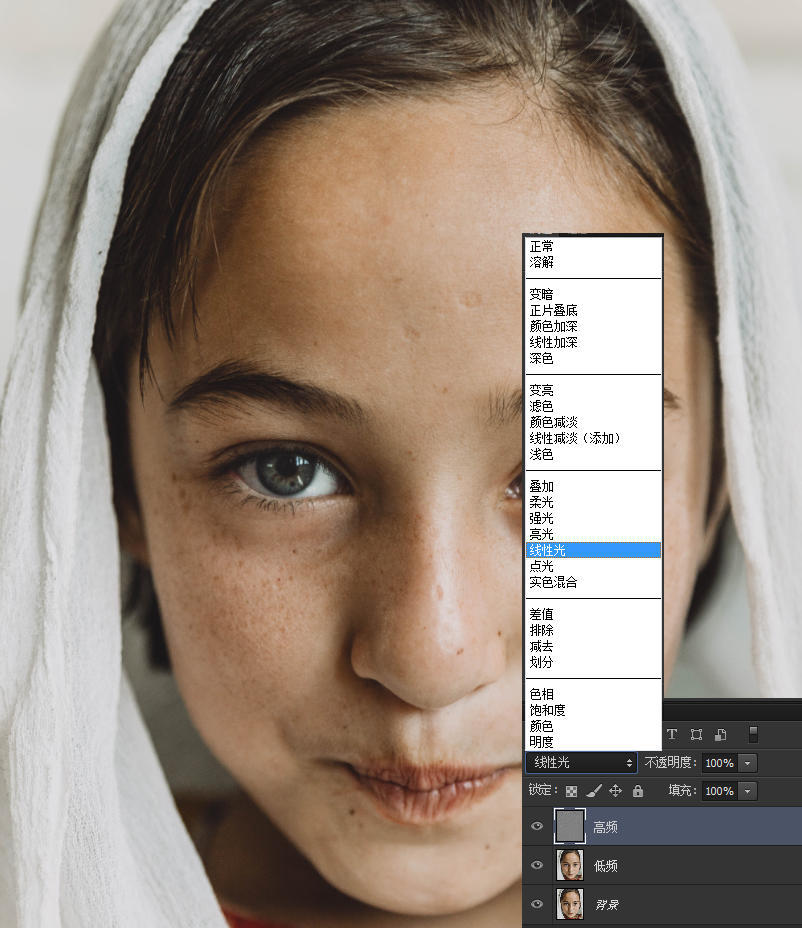Click the 背景 layer thumbnail
Viewport: 802px width, 928px height.
click(x=570, y=904)
